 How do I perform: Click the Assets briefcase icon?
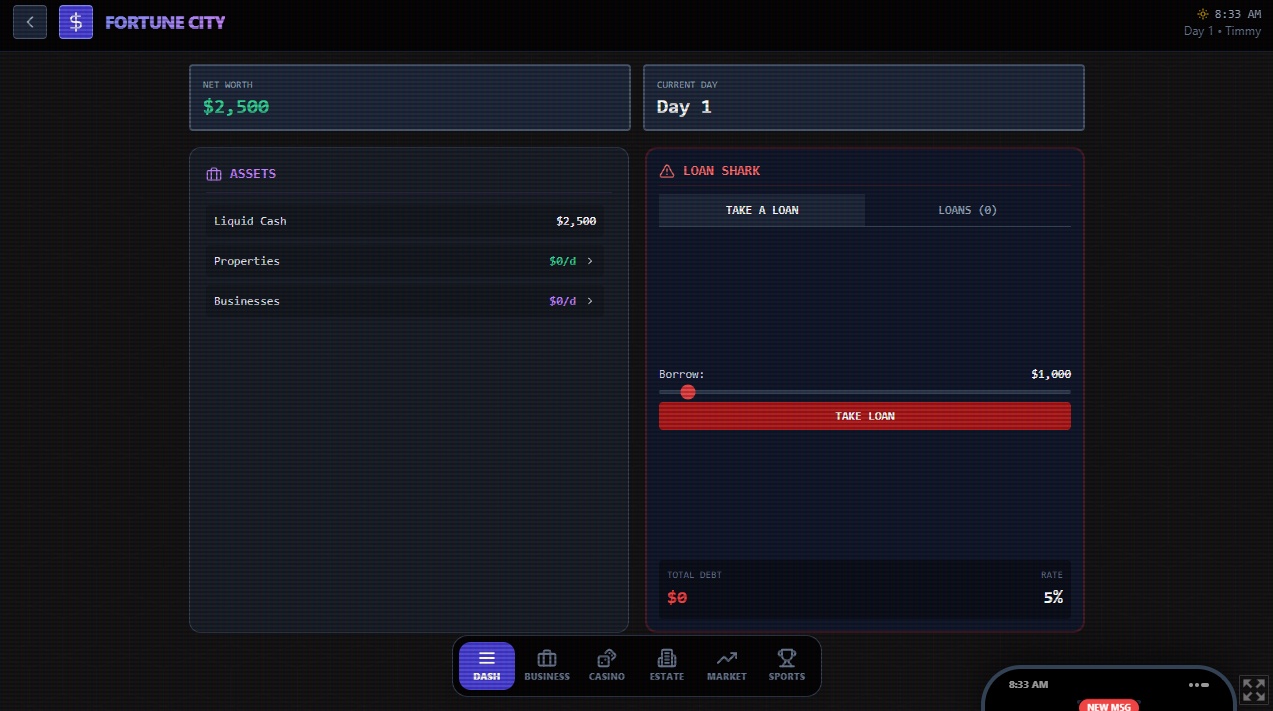click(214, 174)
